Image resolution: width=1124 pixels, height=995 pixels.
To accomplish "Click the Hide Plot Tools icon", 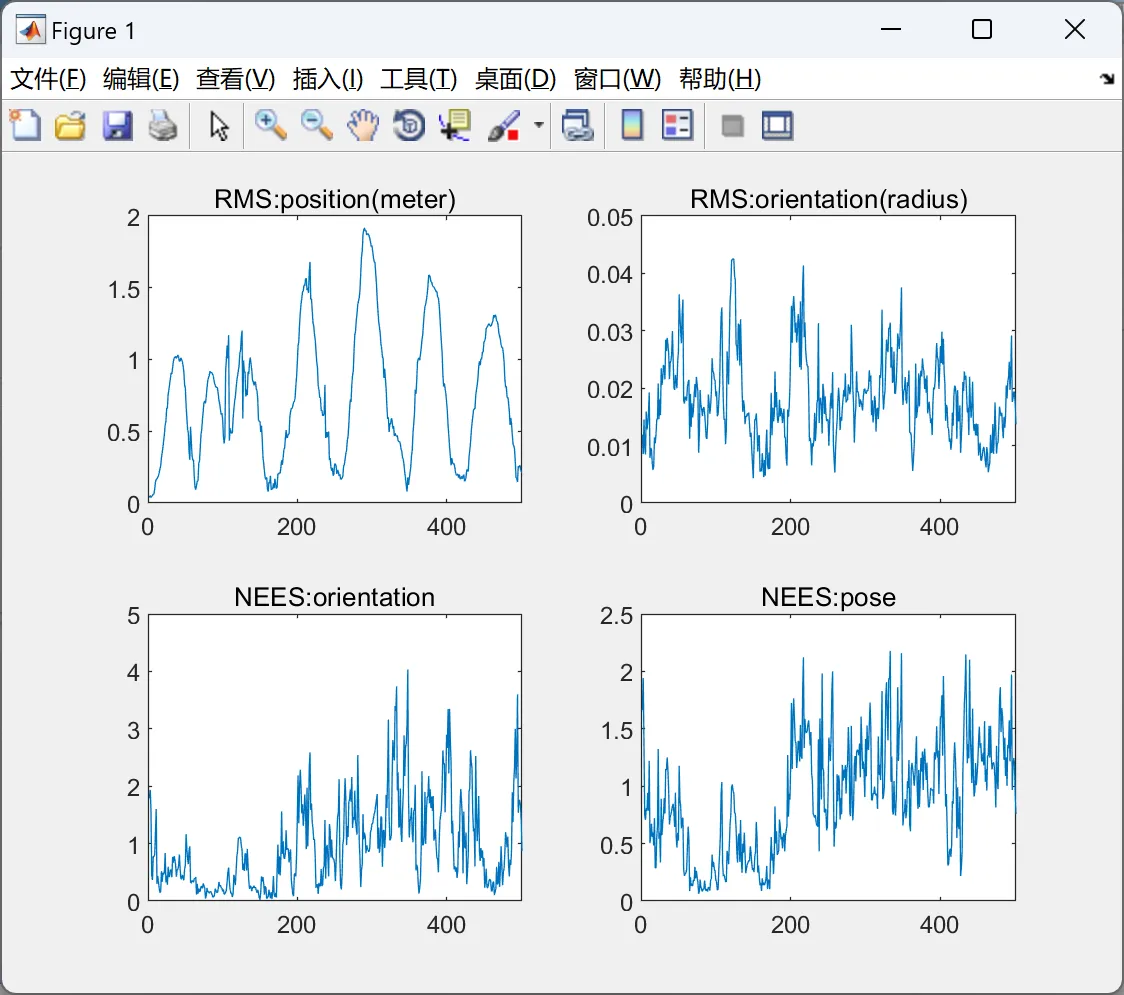I will tap(732, 126).
